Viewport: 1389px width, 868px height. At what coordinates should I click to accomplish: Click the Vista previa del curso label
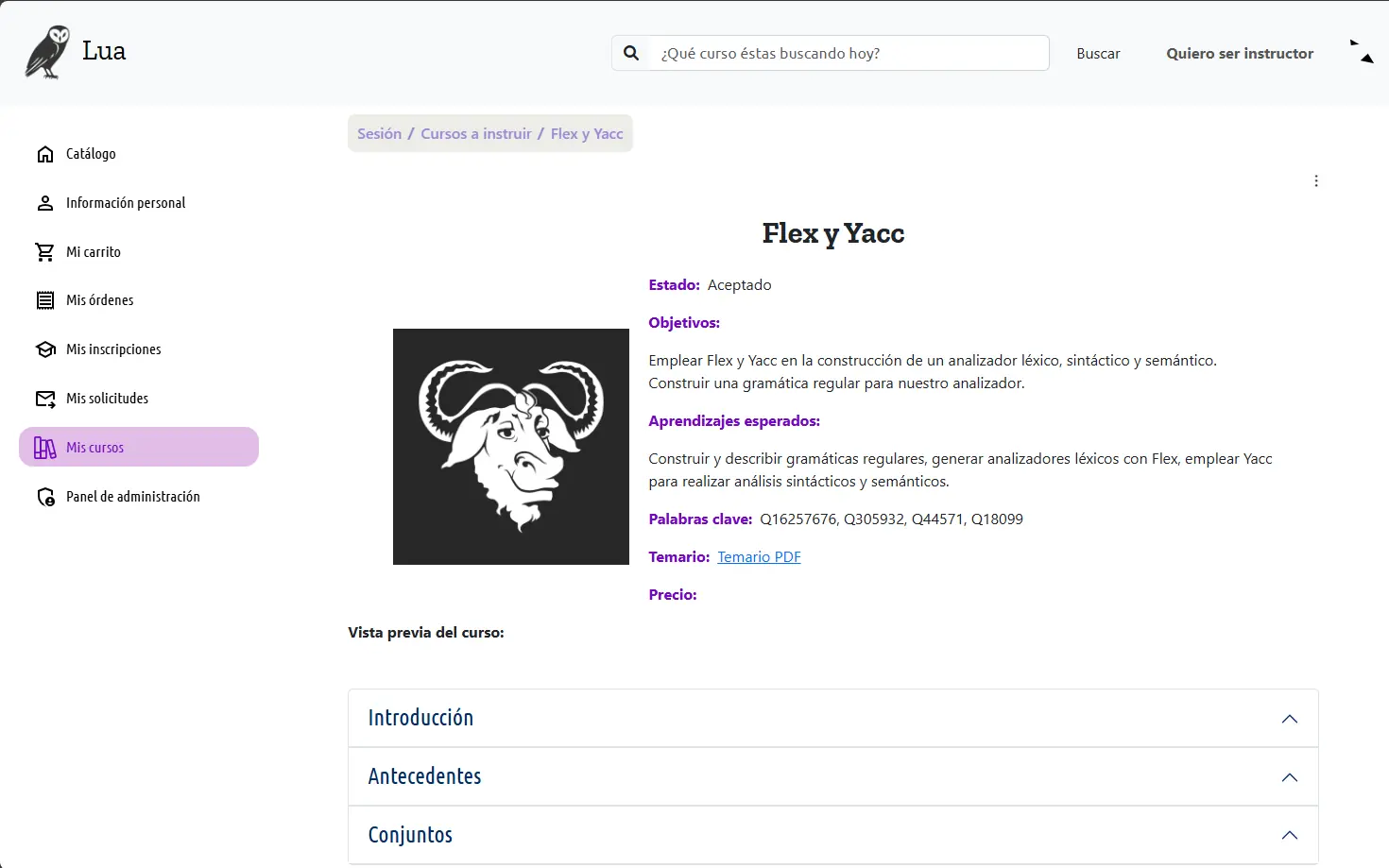click(426, 633)
